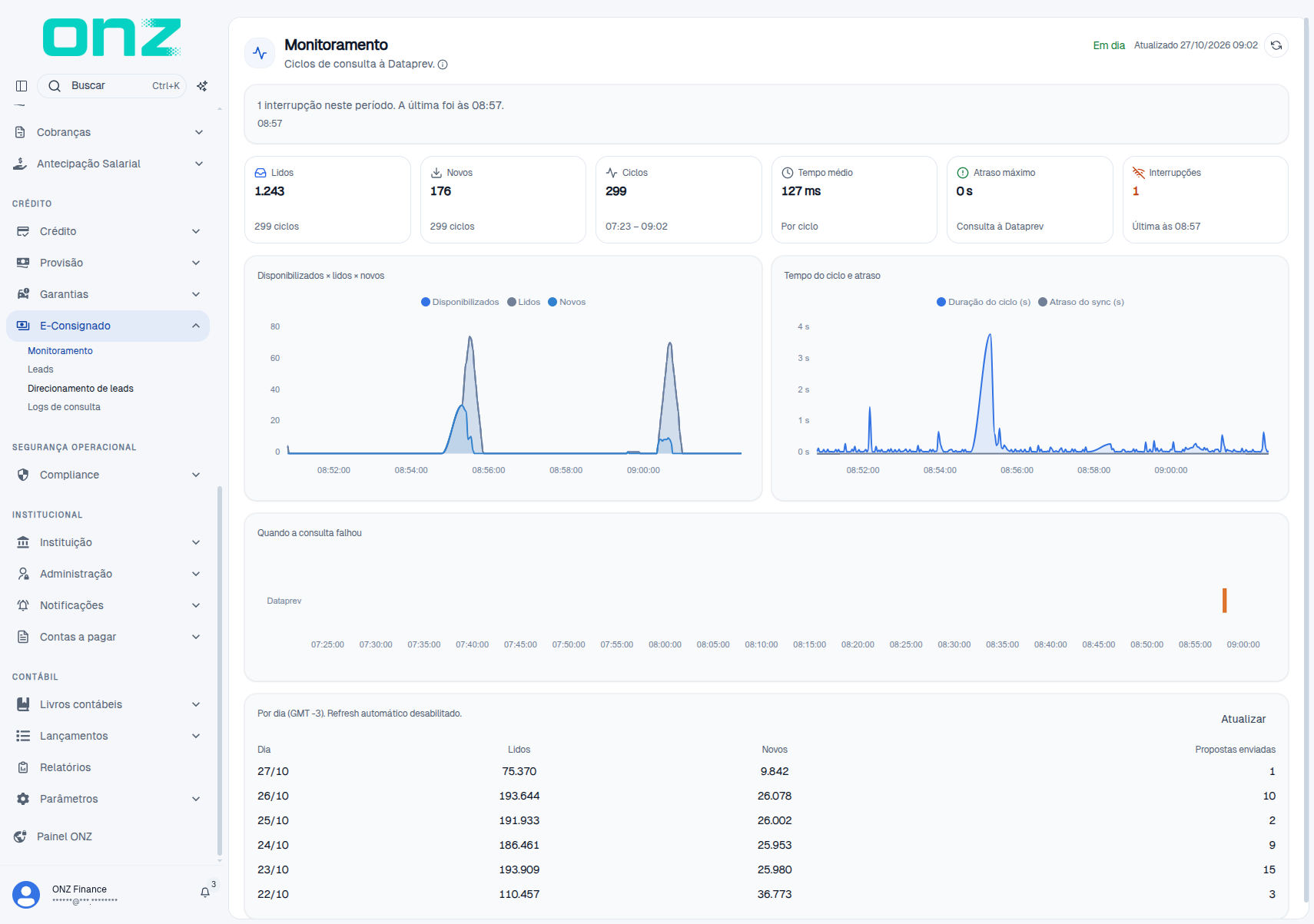Click the ONZ logo
The image size is (1314, 924).
[111, 37]
